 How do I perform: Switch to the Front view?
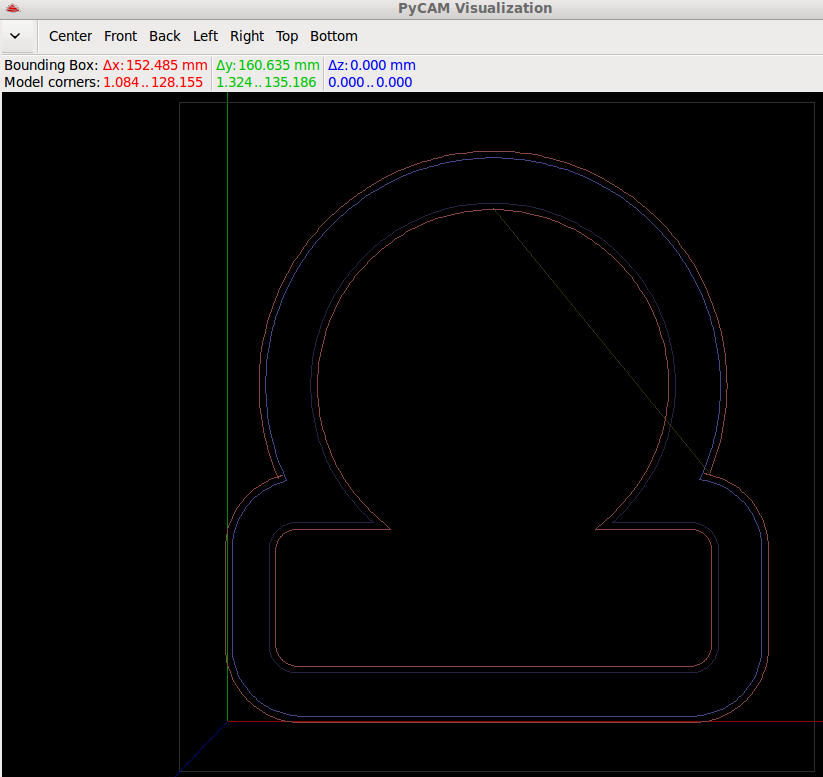point(120,36)
